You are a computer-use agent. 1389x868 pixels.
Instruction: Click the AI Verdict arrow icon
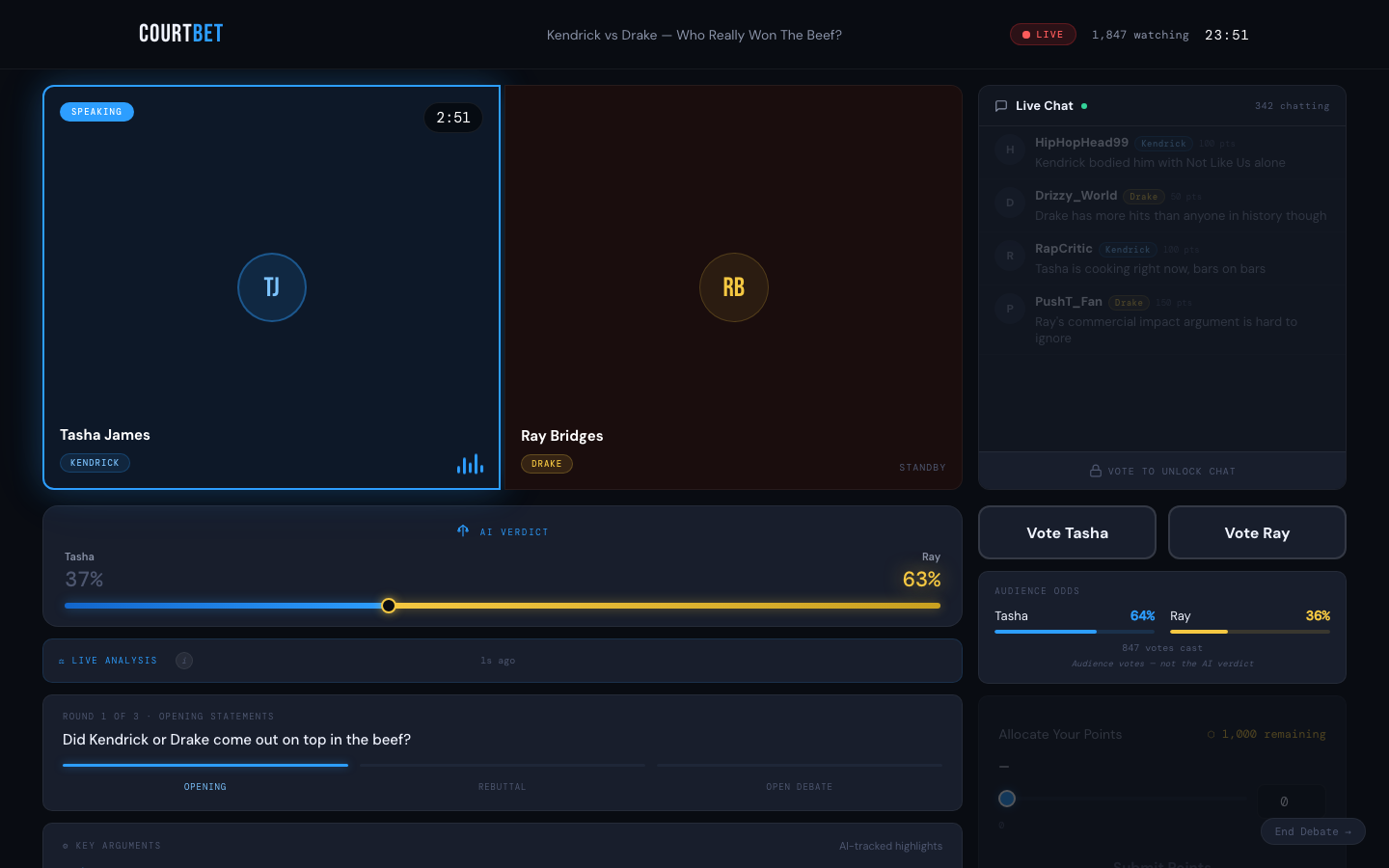pyautogui.click(x=463, y=531)
